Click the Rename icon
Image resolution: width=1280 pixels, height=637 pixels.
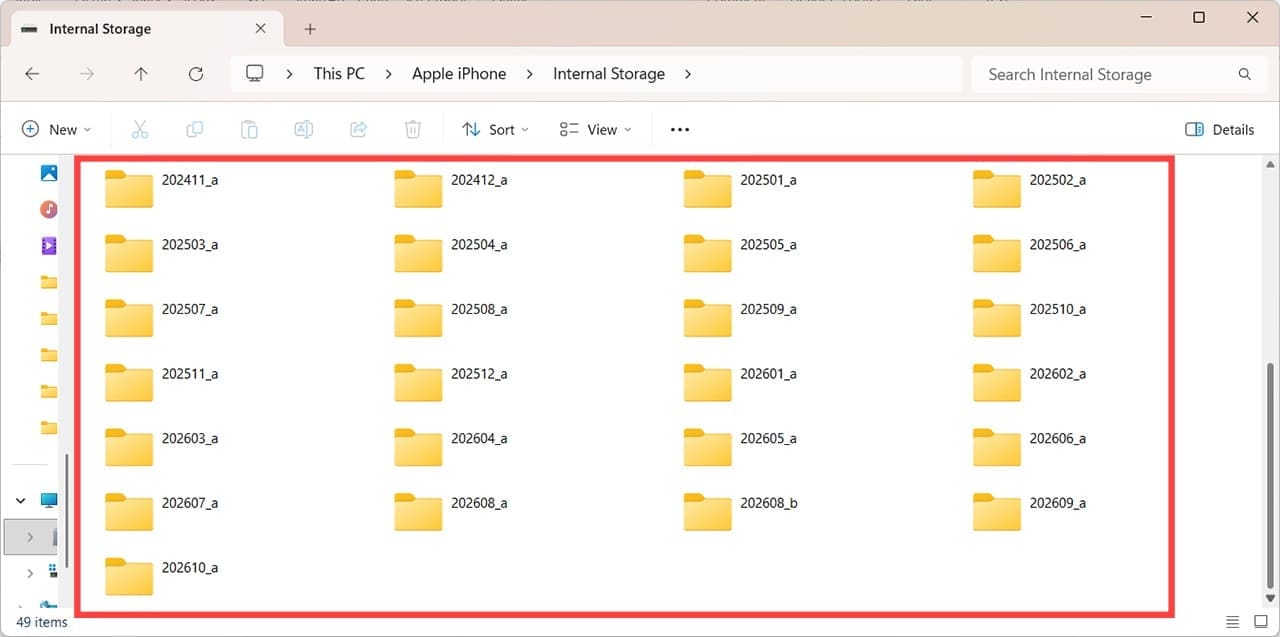304,129
